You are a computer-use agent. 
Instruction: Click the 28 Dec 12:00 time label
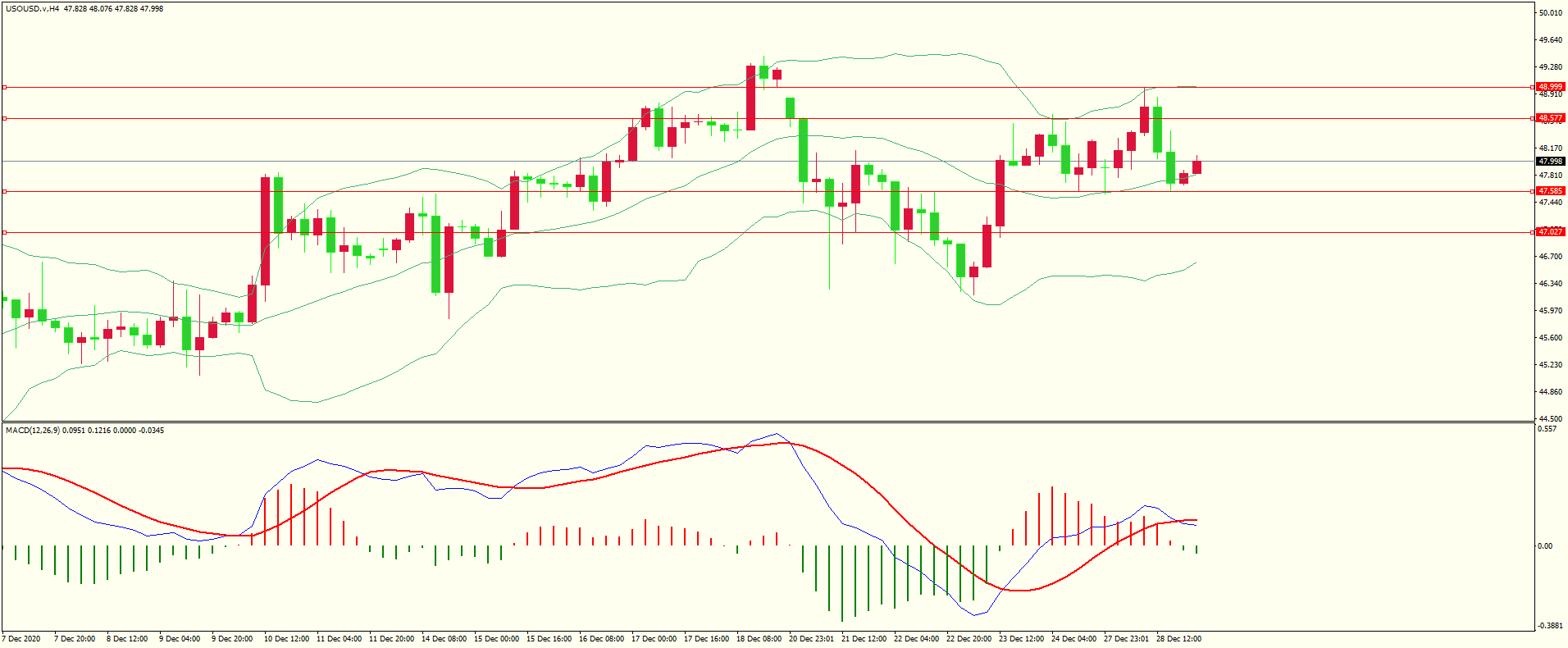(1178, 639)
